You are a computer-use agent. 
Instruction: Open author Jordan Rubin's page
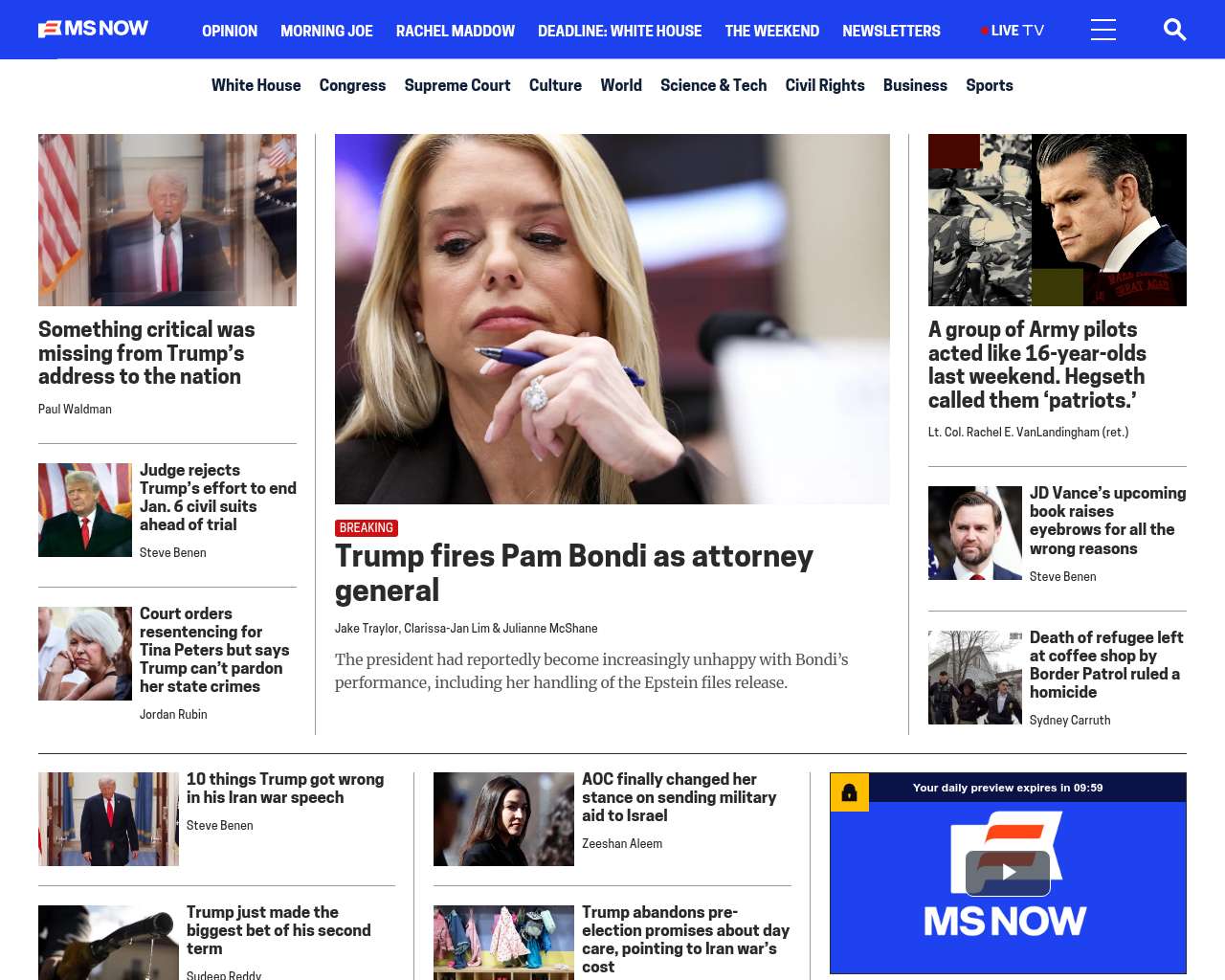click(173, 714)
